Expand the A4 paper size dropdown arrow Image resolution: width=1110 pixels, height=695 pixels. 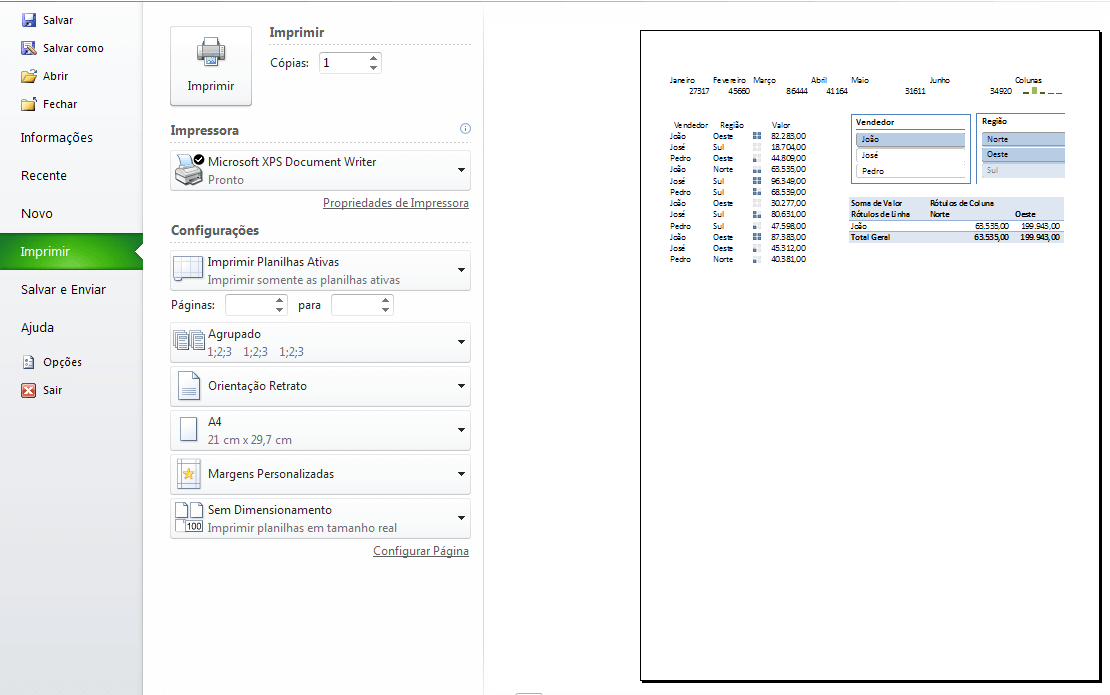(x=462, y=430)
